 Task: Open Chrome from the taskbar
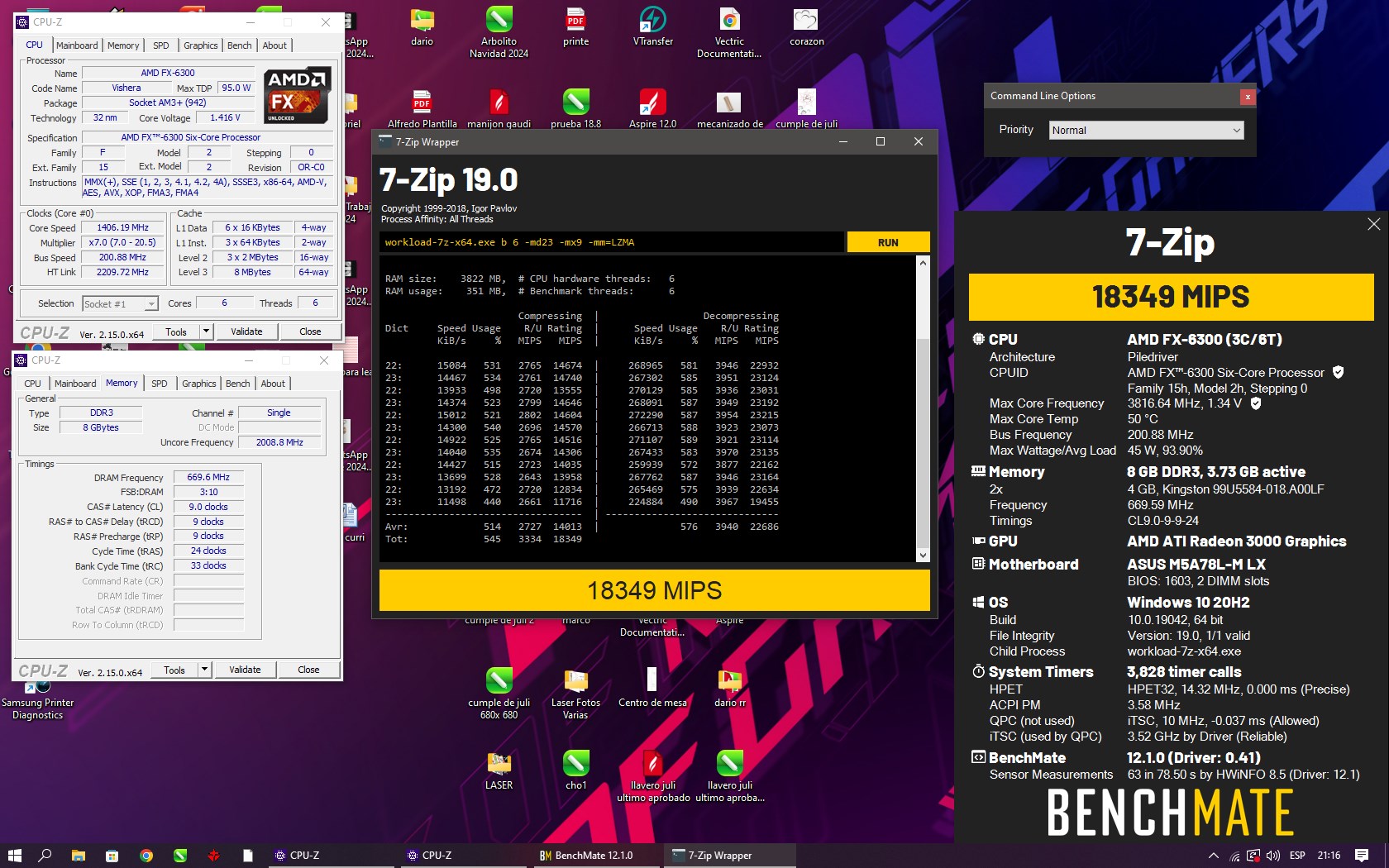[146, 856]
